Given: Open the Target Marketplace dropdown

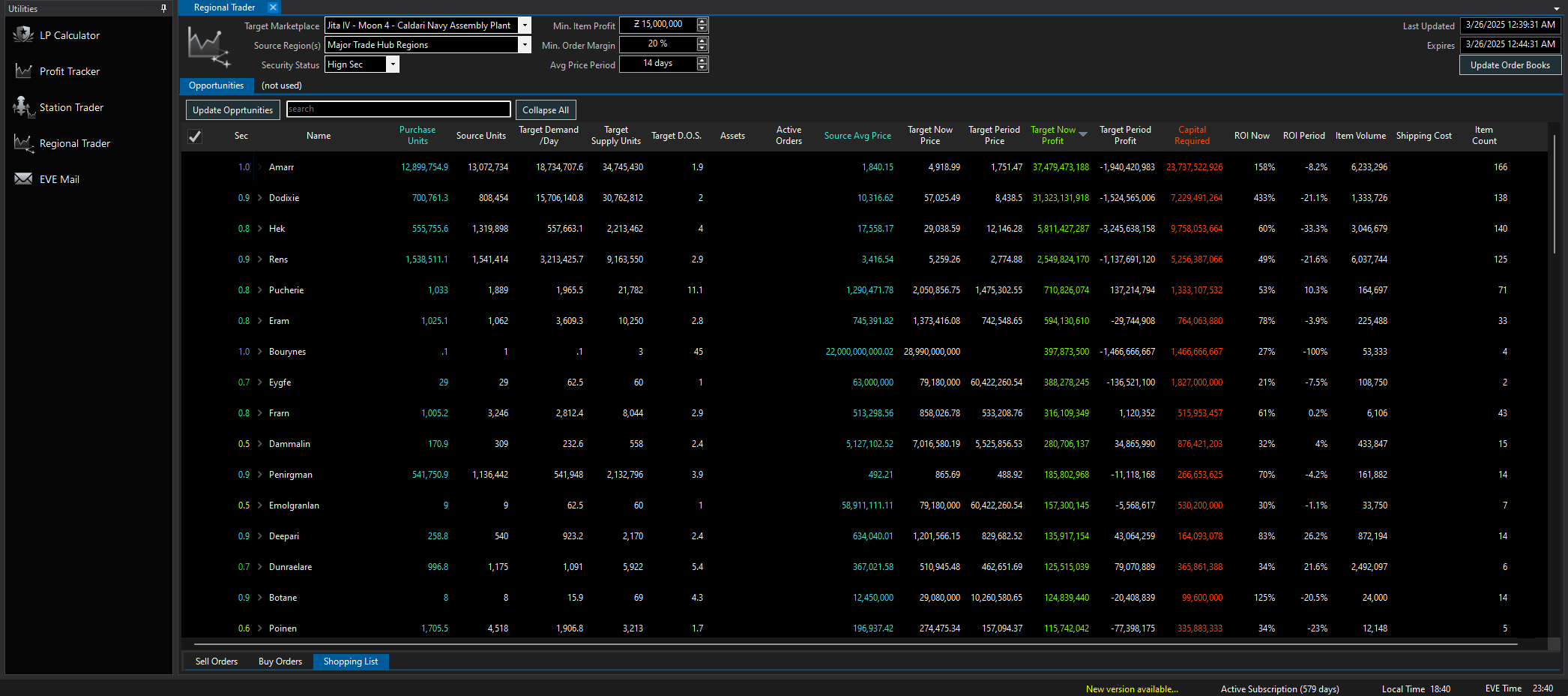Looking at the screenshot, I should 525,25.
